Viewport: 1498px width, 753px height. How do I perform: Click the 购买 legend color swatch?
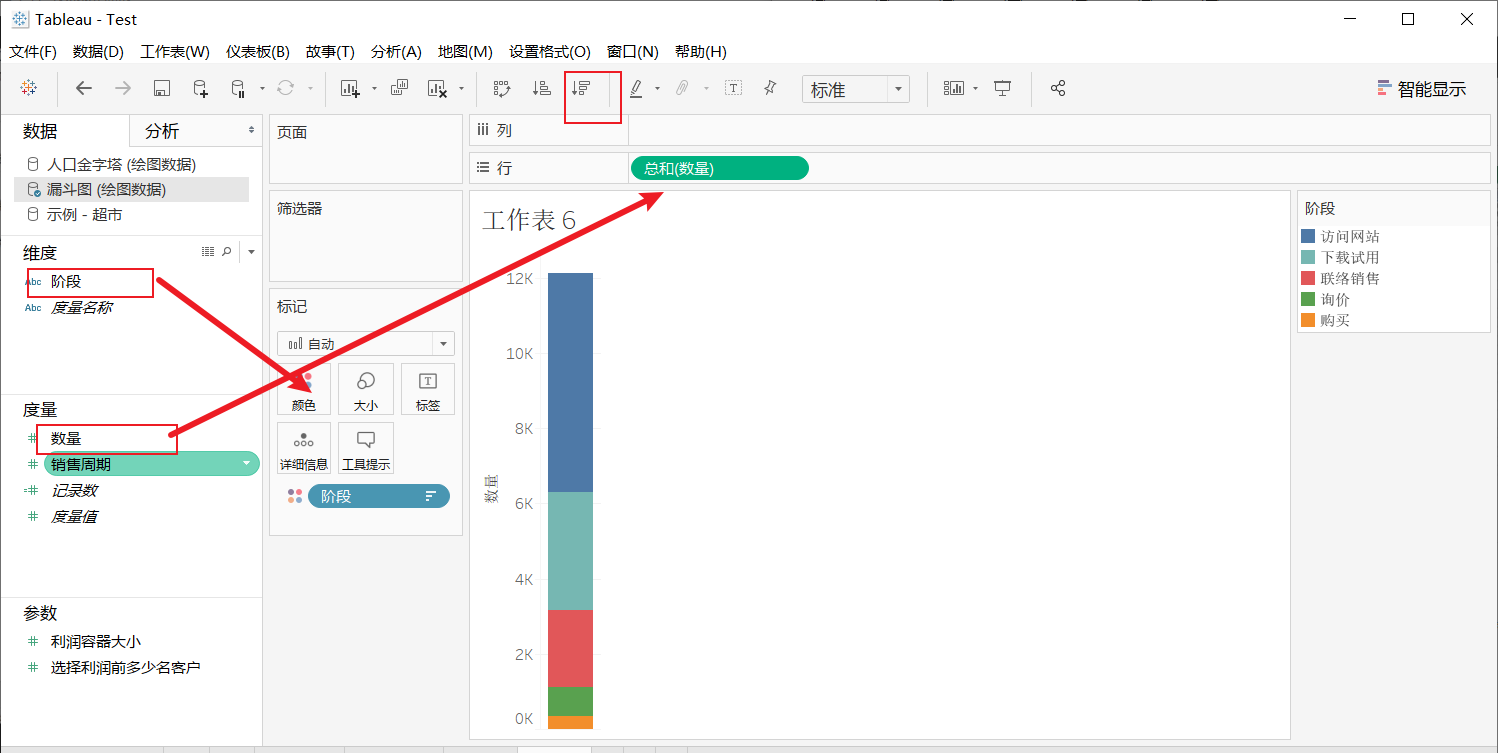[x=1308, y=320]
